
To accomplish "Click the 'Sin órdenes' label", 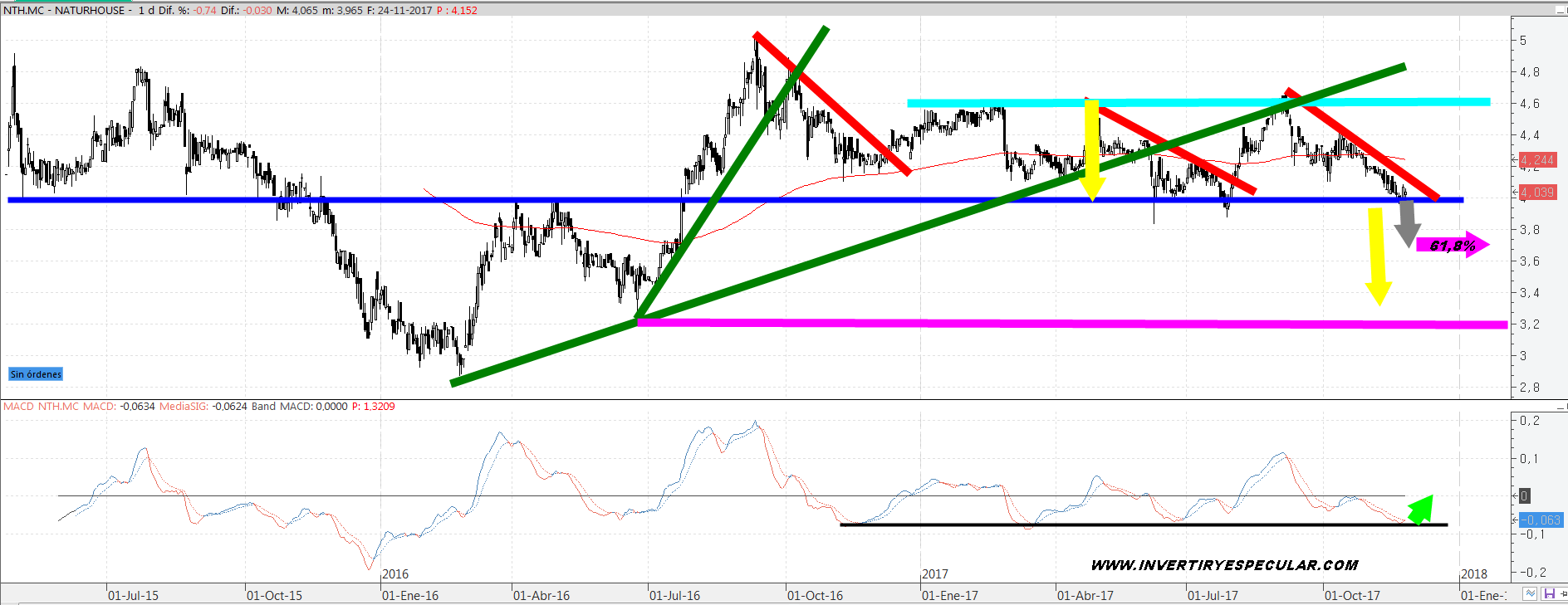I will pos(36,374).
